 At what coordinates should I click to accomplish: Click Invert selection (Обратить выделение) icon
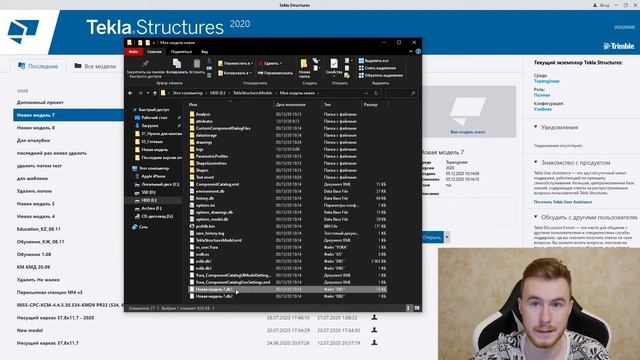coord(361,75)
